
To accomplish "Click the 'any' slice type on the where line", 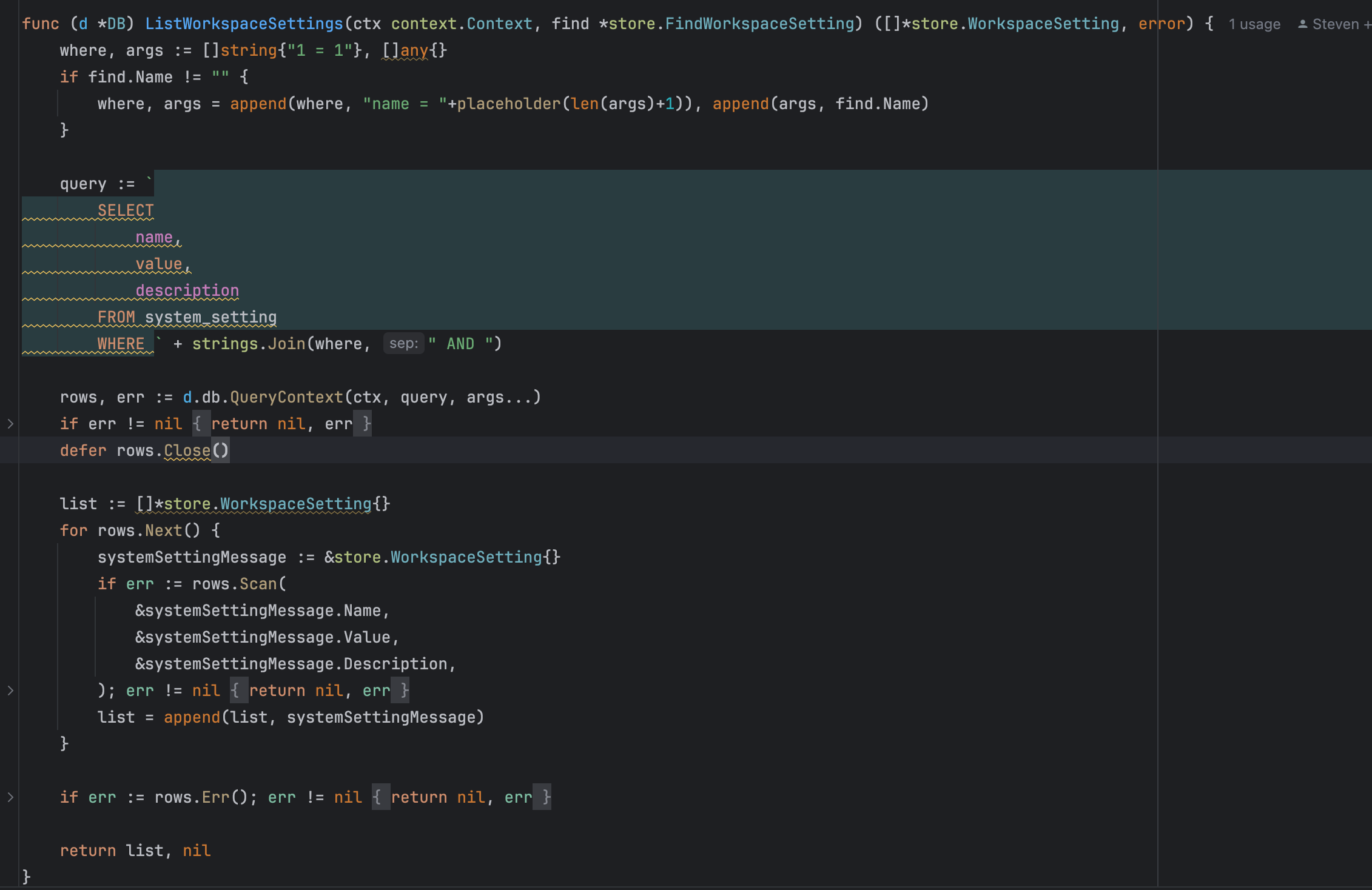I will coord(414,50).
